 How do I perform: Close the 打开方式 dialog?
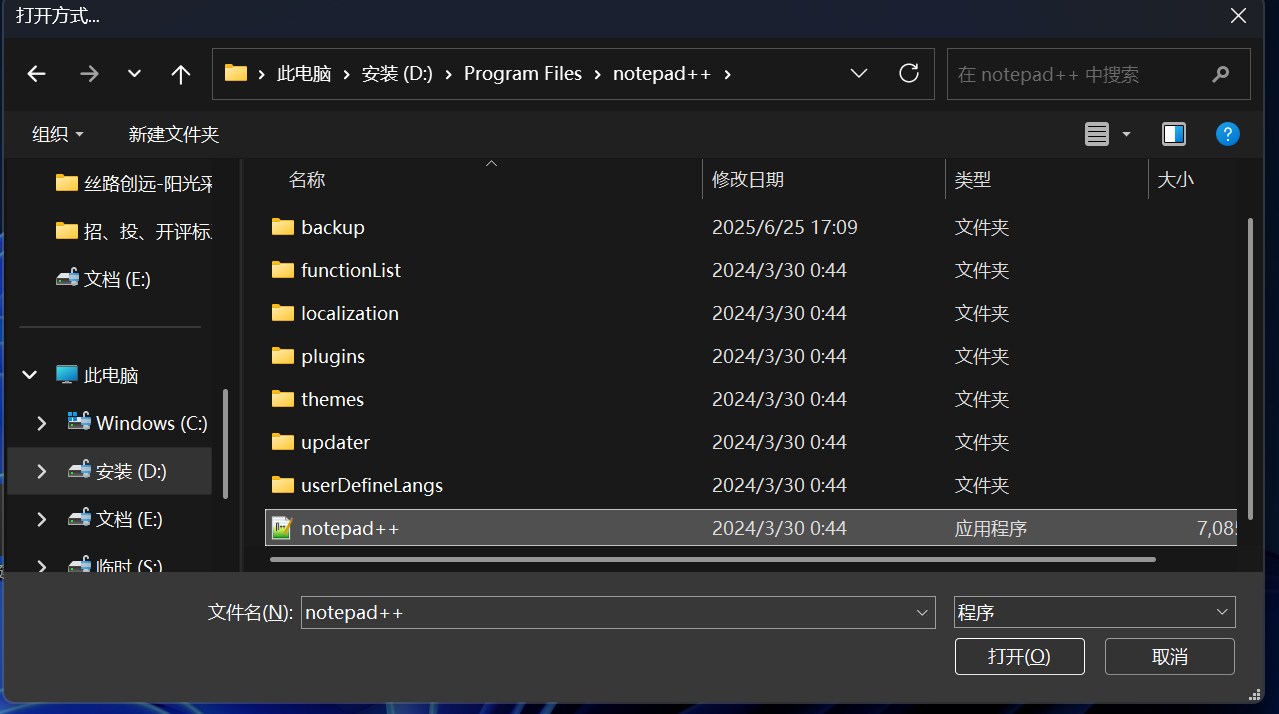[x=1238, y=15]
